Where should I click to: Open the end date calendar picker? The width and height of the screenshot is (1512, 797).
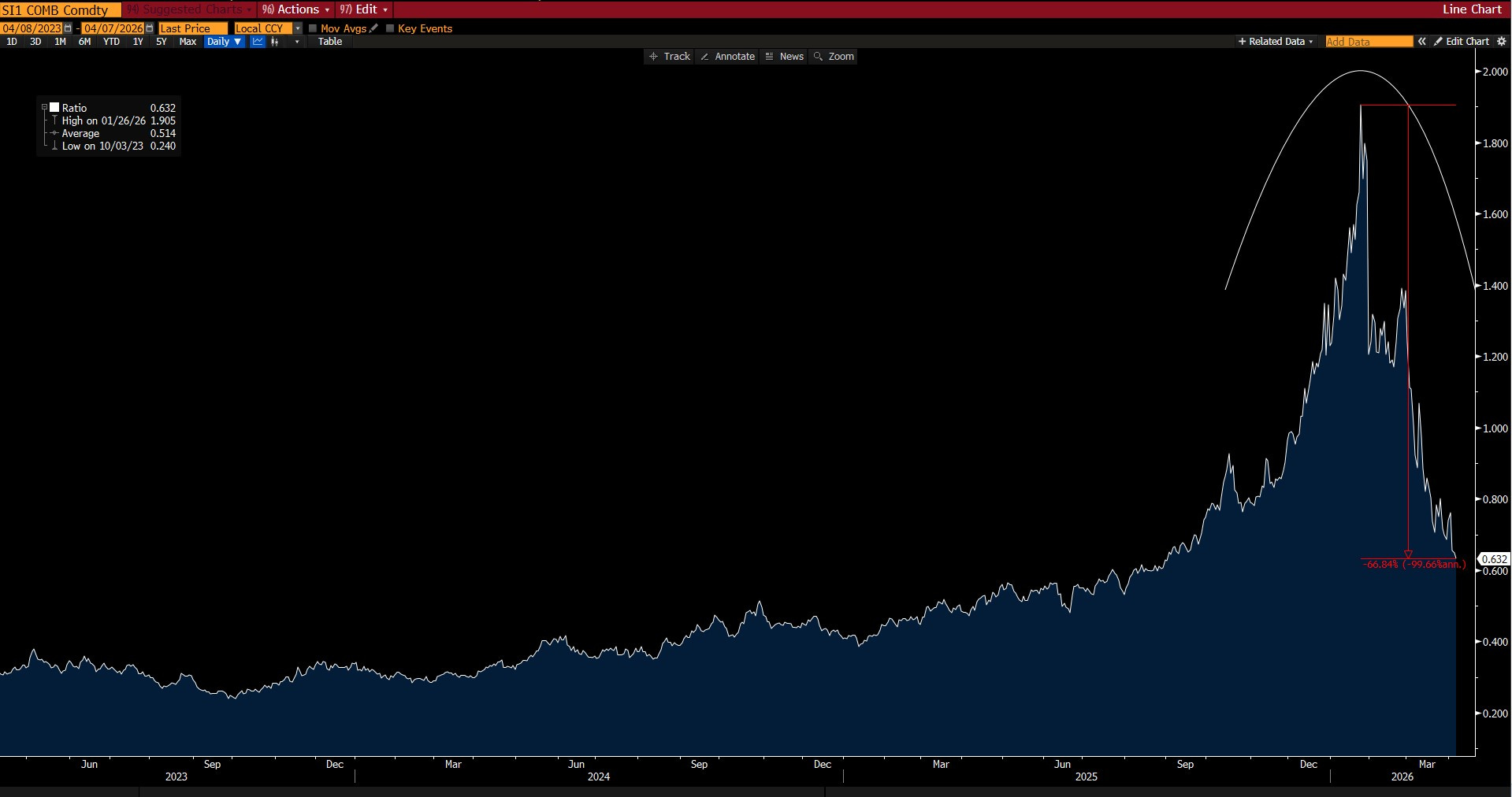(x=150, y=28)
